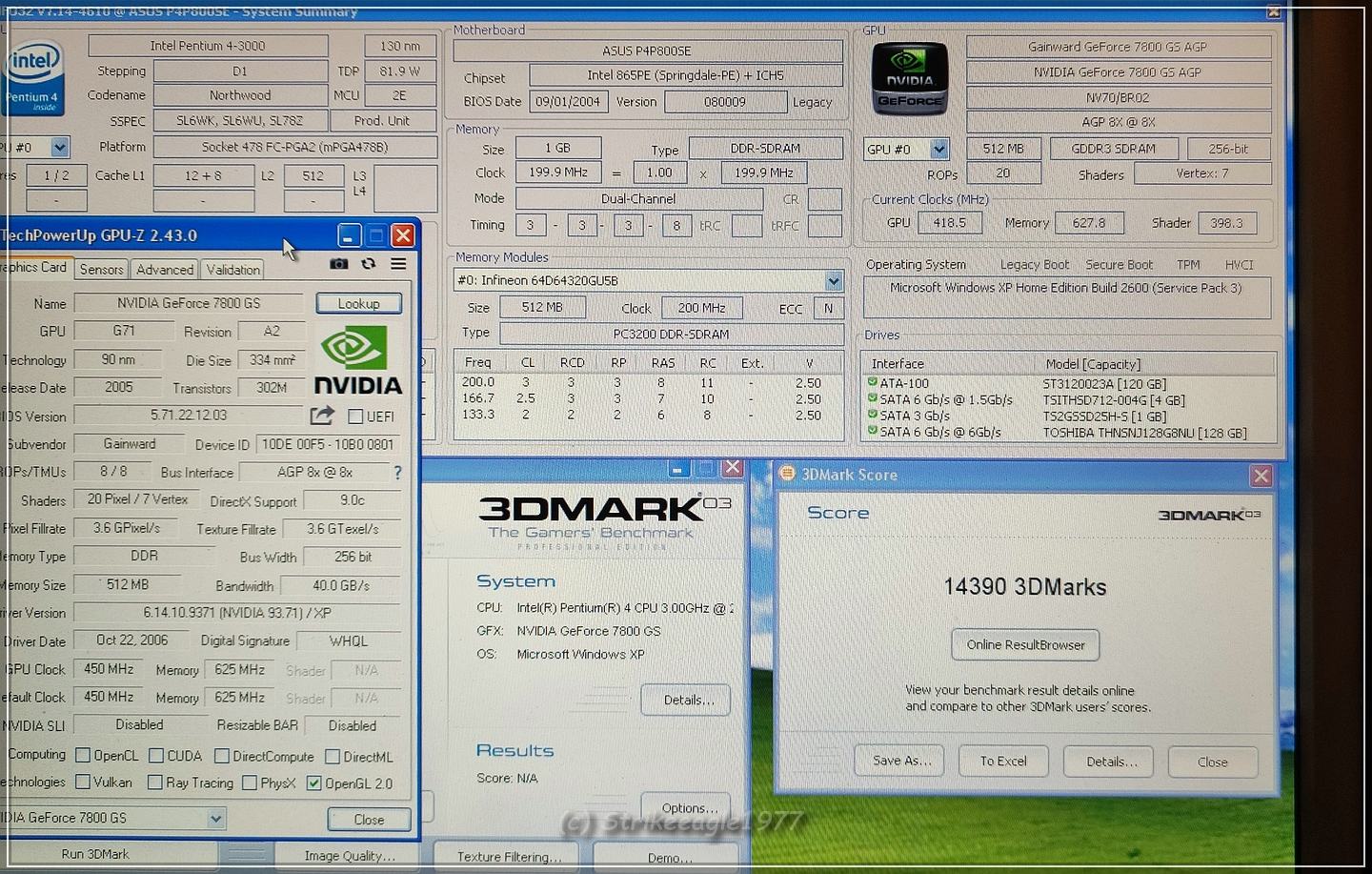Viewport: 1372px width, 874px height.
Task: Switch to the Sensors tab
Action: (102, 270)
